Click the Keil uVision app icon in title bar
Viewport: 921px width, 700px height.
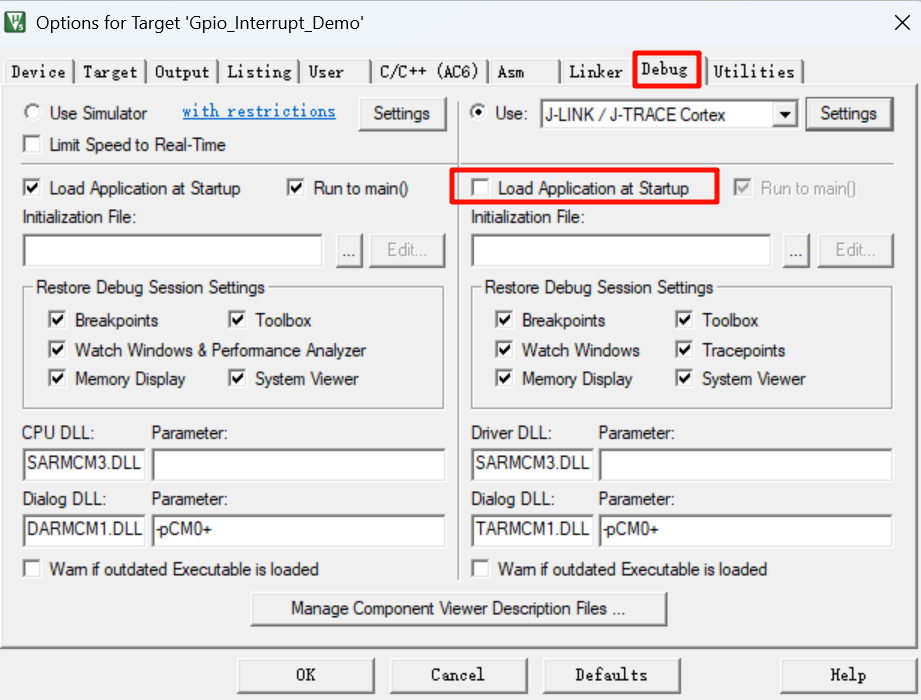15,22
